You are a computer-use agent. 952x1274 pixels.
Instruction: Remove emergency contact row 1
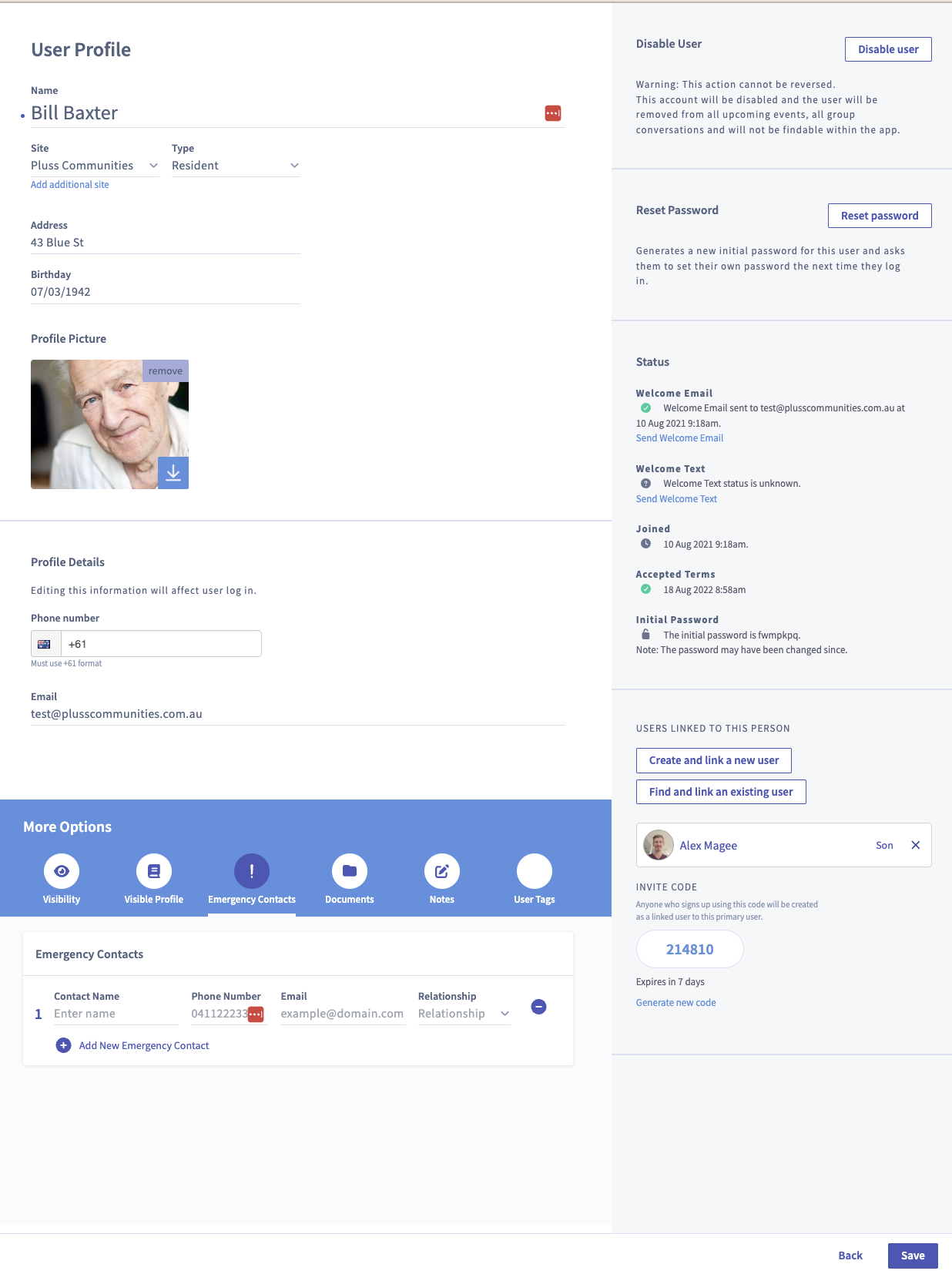[539, 1007]
